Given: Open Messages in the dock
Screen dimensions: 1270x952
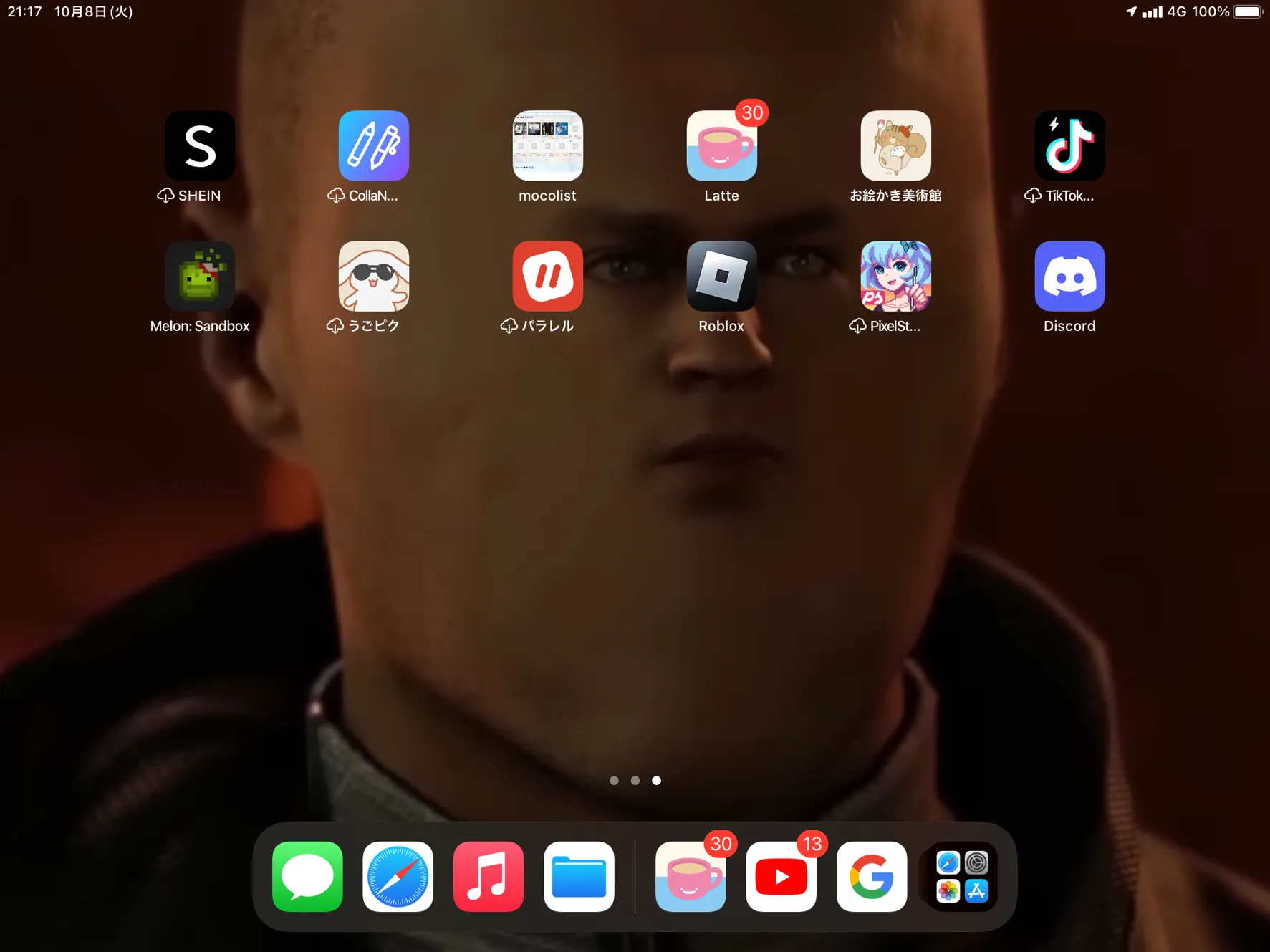Looking at the screenshot, I should (x=307, y=876).
